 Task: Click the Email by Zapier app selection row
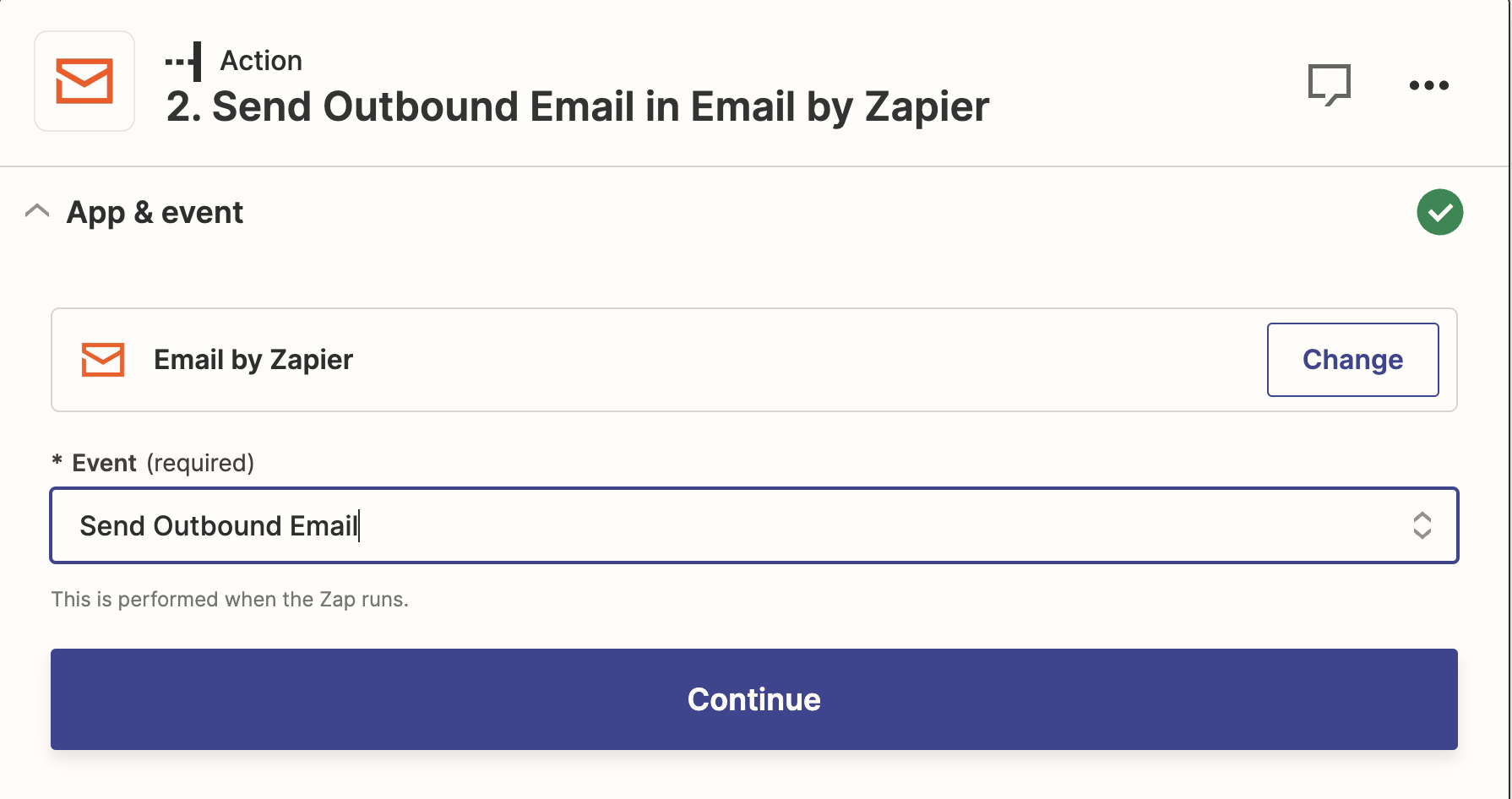(x=754, y=360)
